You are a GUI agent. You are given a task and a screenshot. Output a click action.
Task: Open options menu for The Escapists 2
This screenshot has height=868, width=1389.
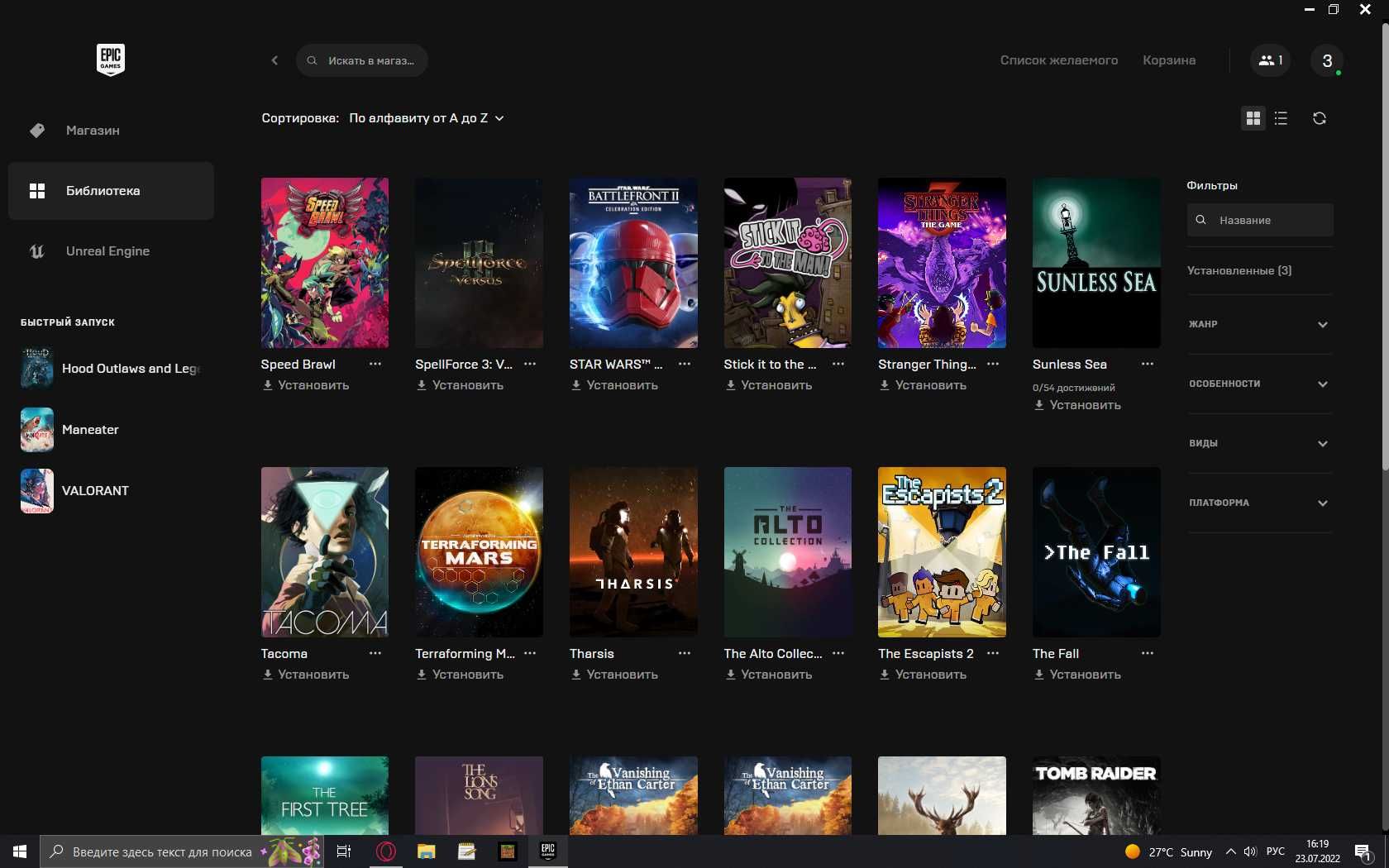(x=993, y=653)
